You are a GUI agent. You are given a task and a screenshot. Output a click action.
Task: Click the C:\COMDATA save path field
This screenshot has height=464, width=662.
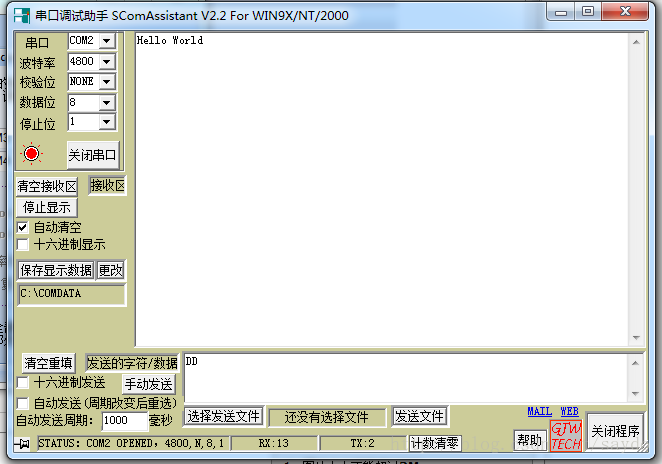(x=71, y=294)
